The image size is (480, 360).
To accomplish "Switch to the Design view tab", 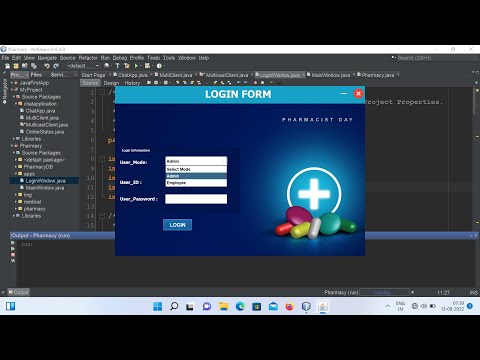I will [111, 83].
